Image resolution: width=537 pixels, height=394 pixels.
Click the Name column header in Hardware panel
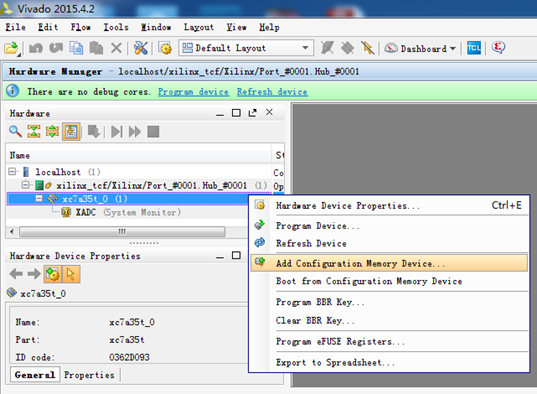139,155
